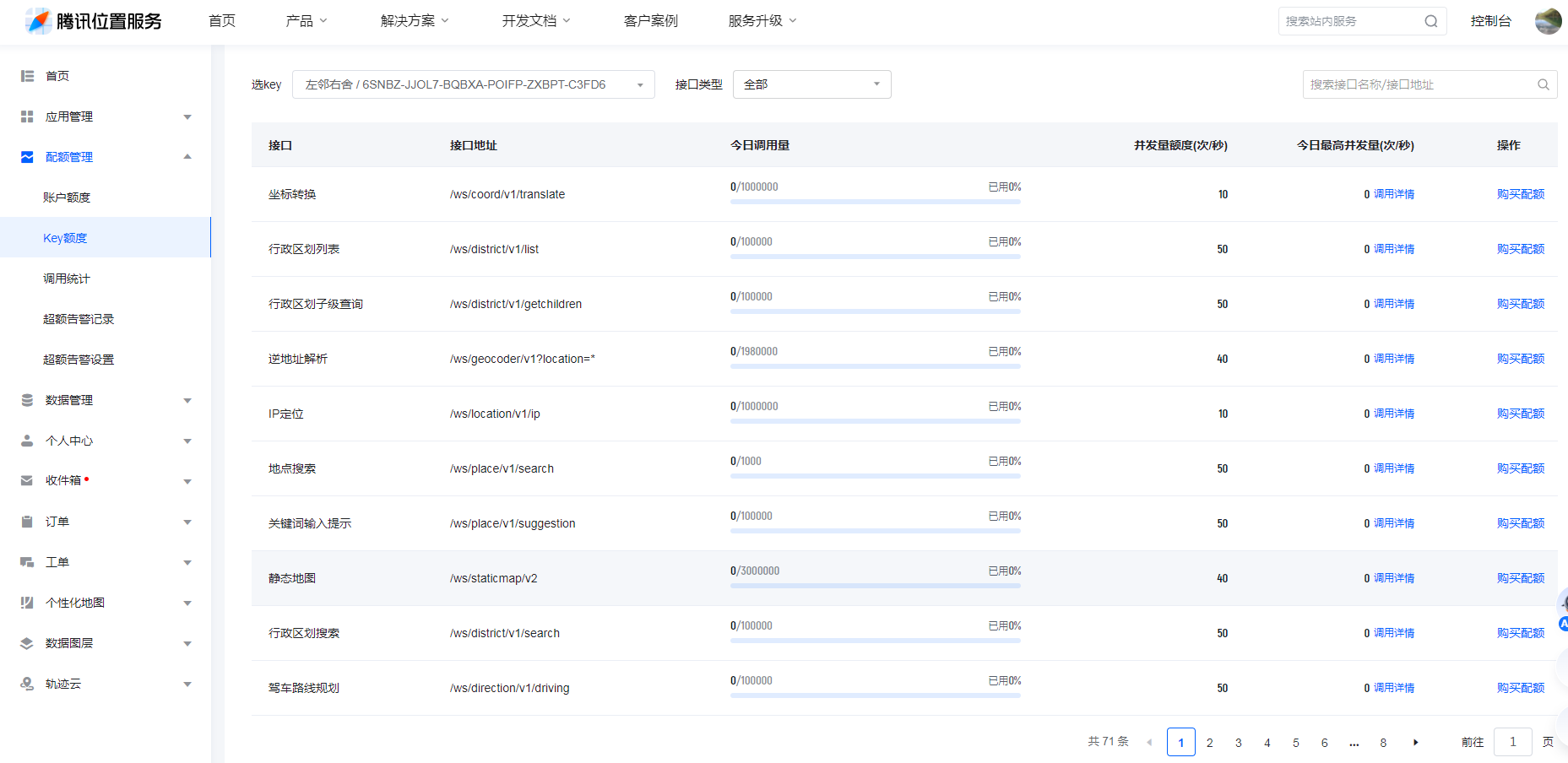Viewport: 1568px width, 763px height.
Task: Open 控制台 console link
Action: click(x=1490, y=21)
